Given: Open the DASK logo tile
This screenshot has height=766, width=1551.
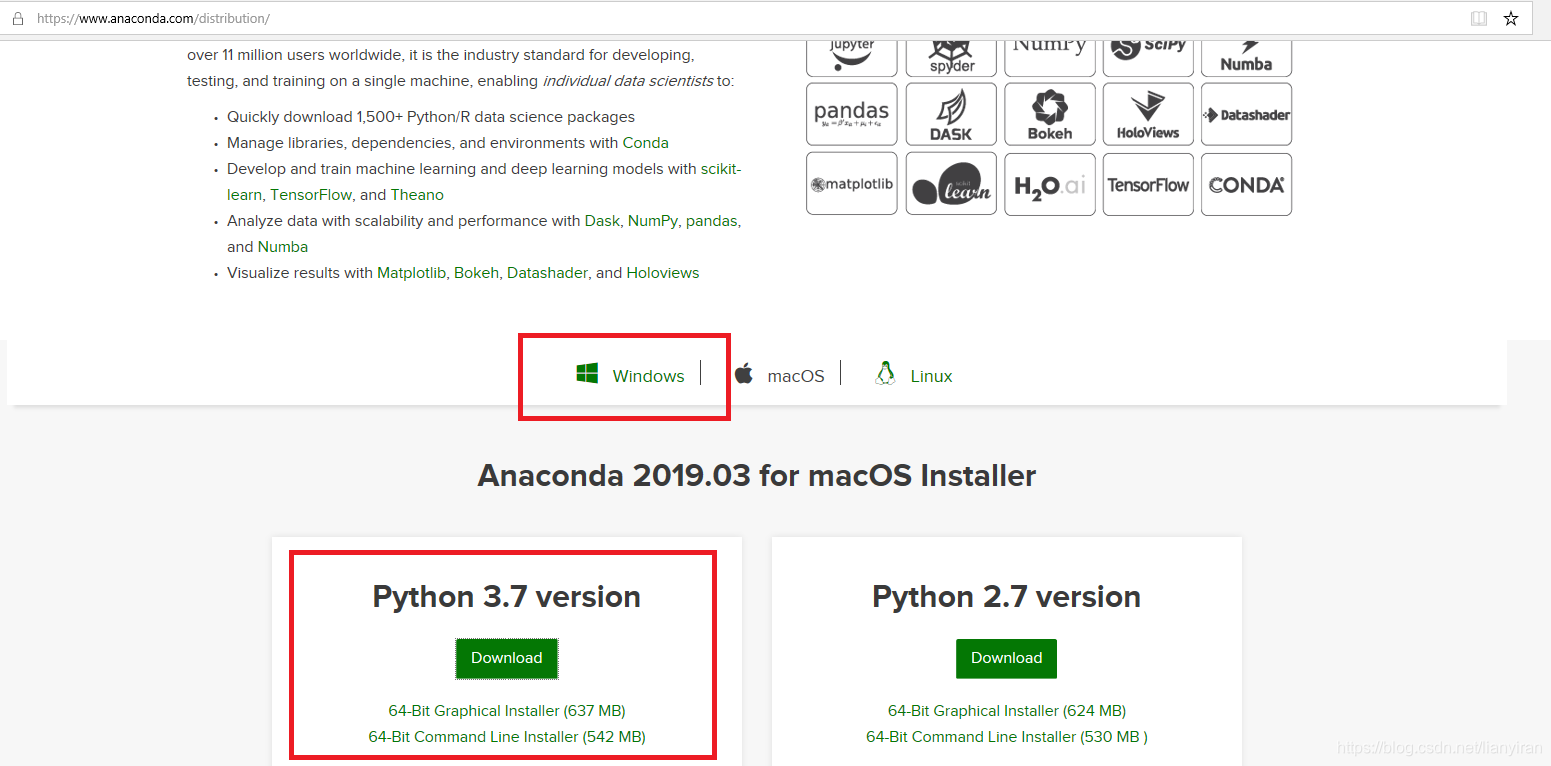Looking at the screenshot, I should 951,114.
